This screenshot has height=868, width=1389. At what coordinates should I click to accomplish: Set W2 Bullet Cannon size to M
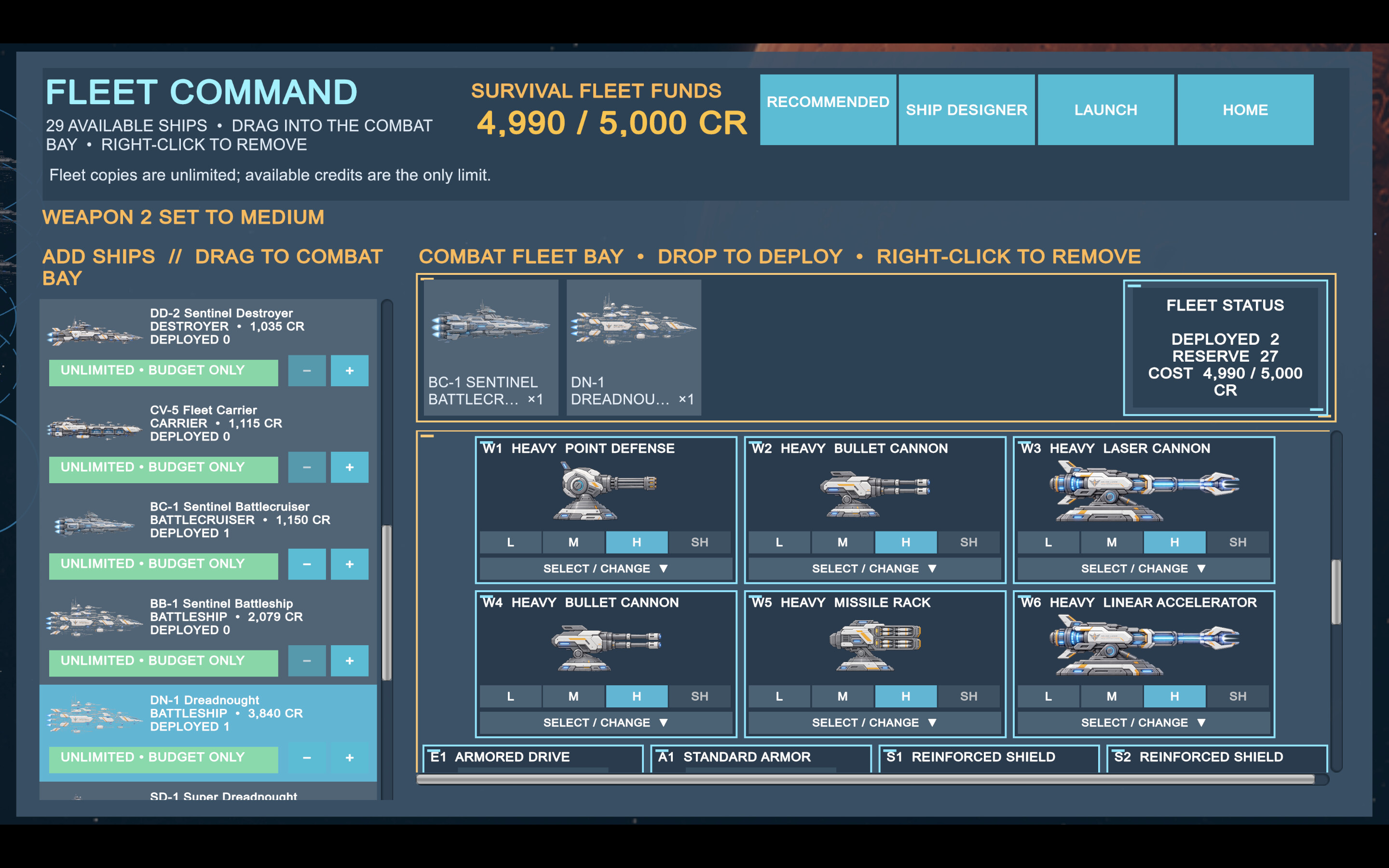pos(842,542)
